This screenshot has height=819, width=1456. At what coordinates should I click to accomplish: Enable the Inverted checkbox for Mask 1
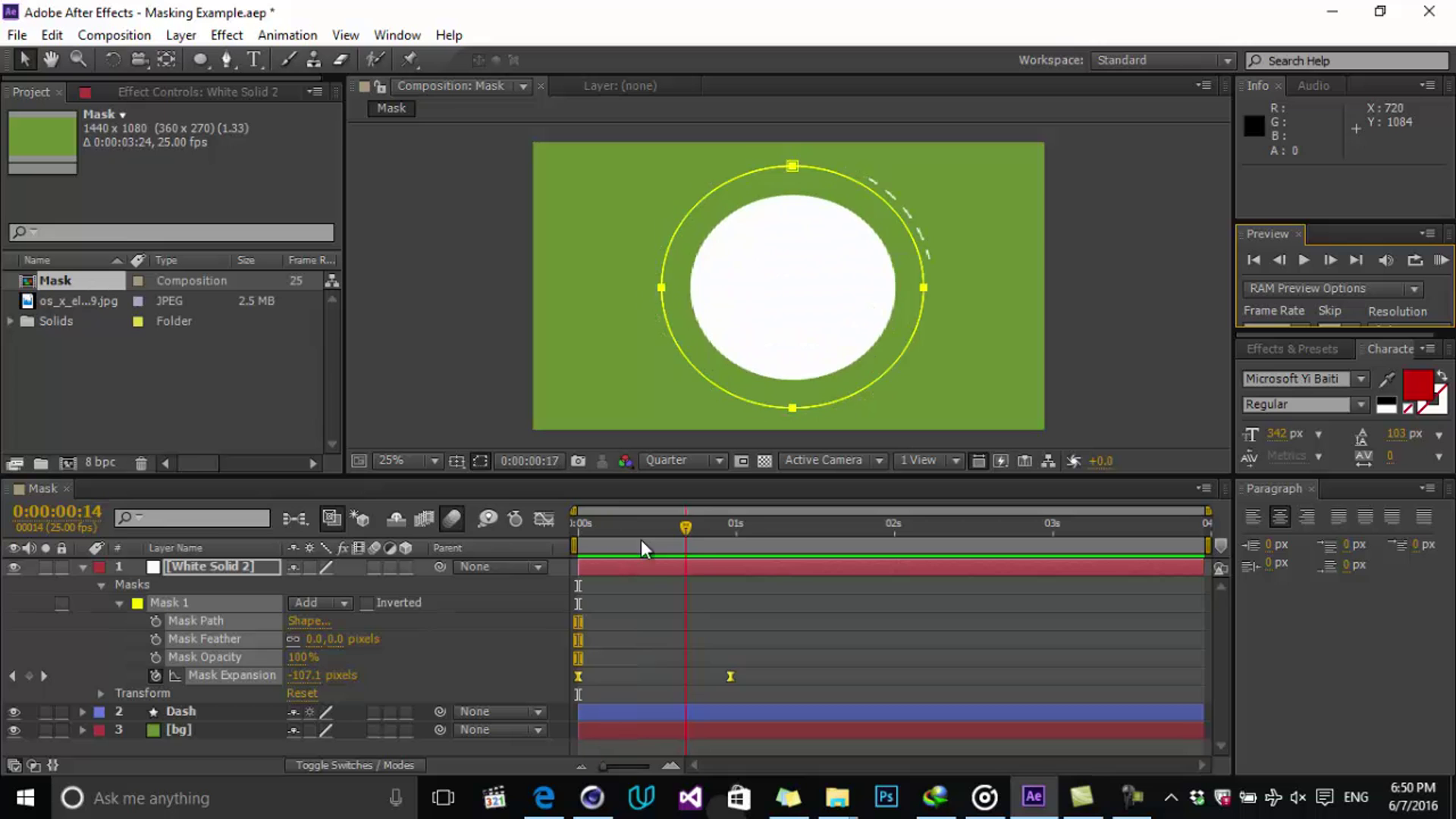tap(366, 603)
